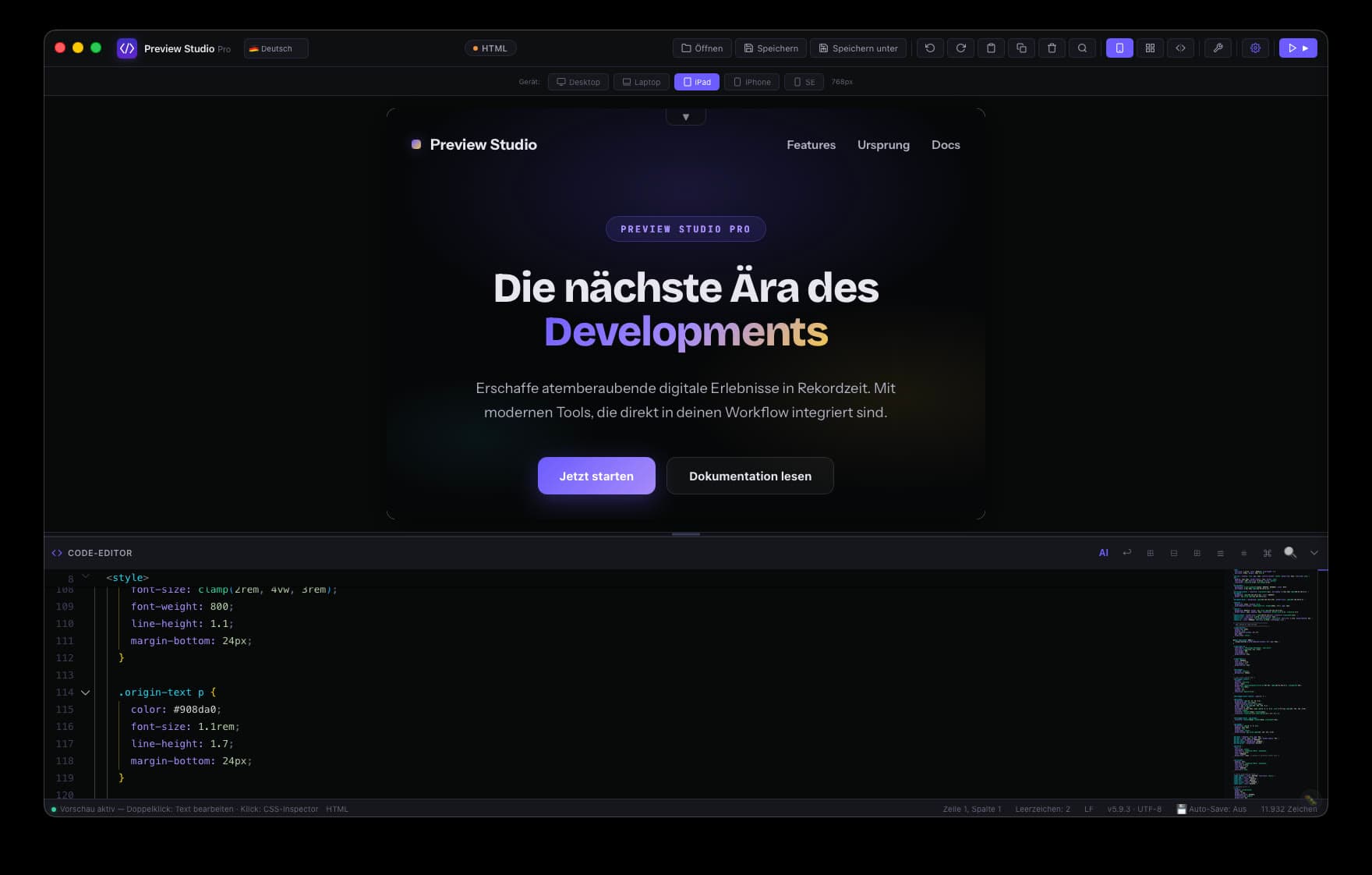Toggle word wrap return-arrow icon in editor
The image size is (1372, 875).
tap(1127, 553)
